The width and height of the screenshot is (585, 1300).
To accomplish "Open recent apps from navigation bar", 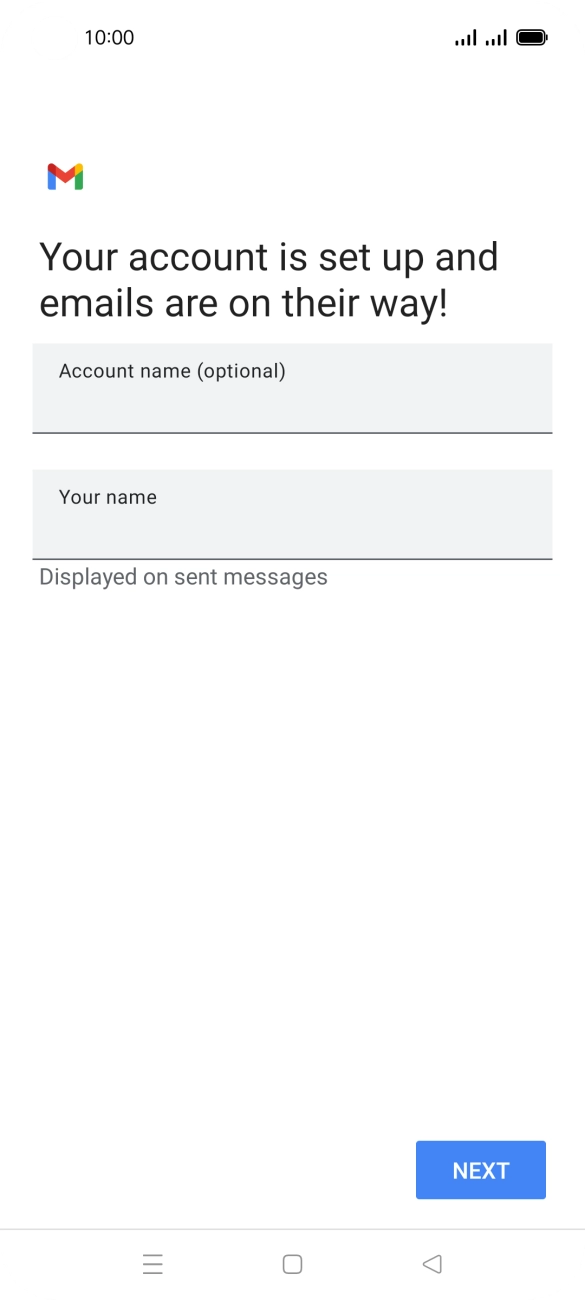I will pos(152,1263).
